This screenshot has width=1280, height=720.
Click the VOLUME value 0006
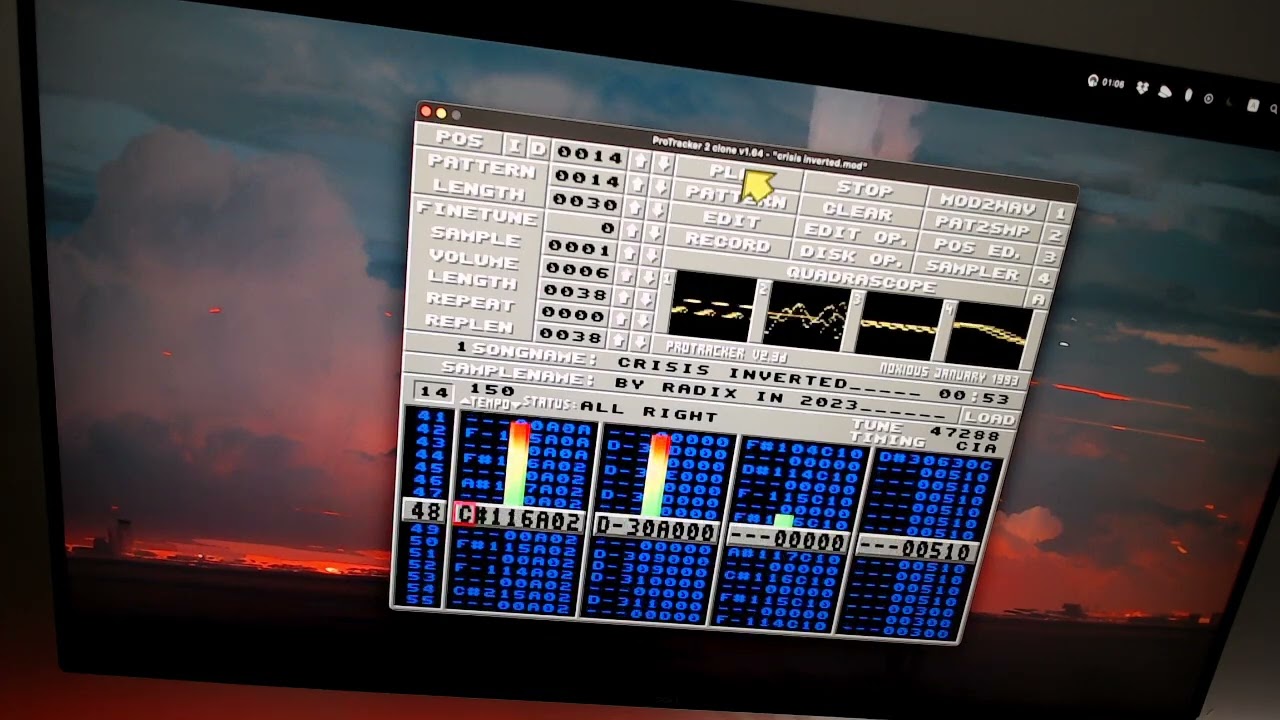tap(578, 270)
